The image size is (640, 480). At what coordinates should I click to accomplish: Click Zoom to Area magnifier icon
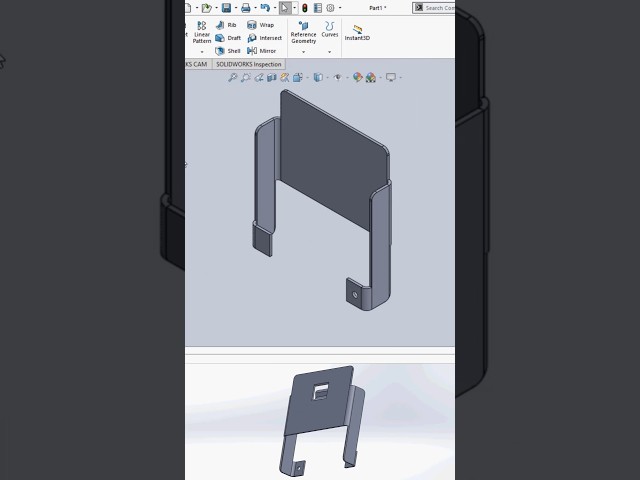(x=246, y=77)
